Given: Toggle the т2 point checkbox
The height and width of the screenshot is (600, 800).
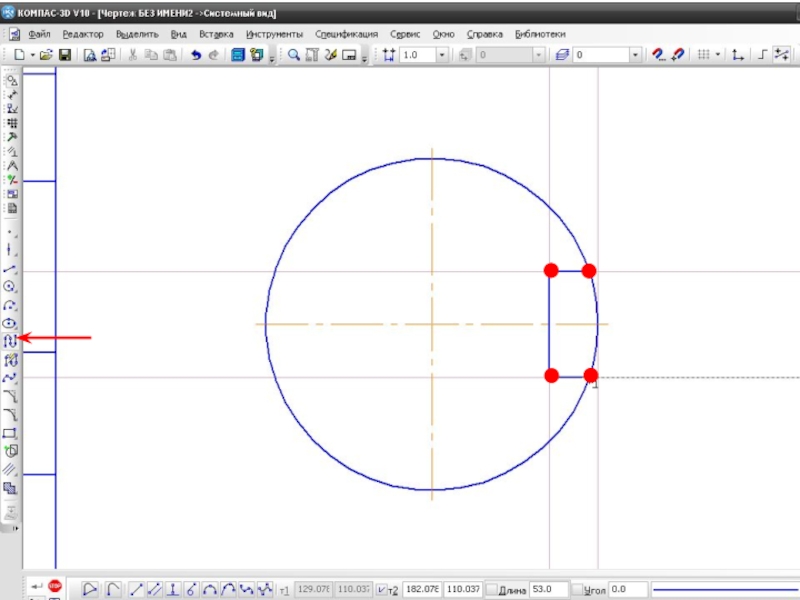Looking at the screenshot, I should coord(381,590).
